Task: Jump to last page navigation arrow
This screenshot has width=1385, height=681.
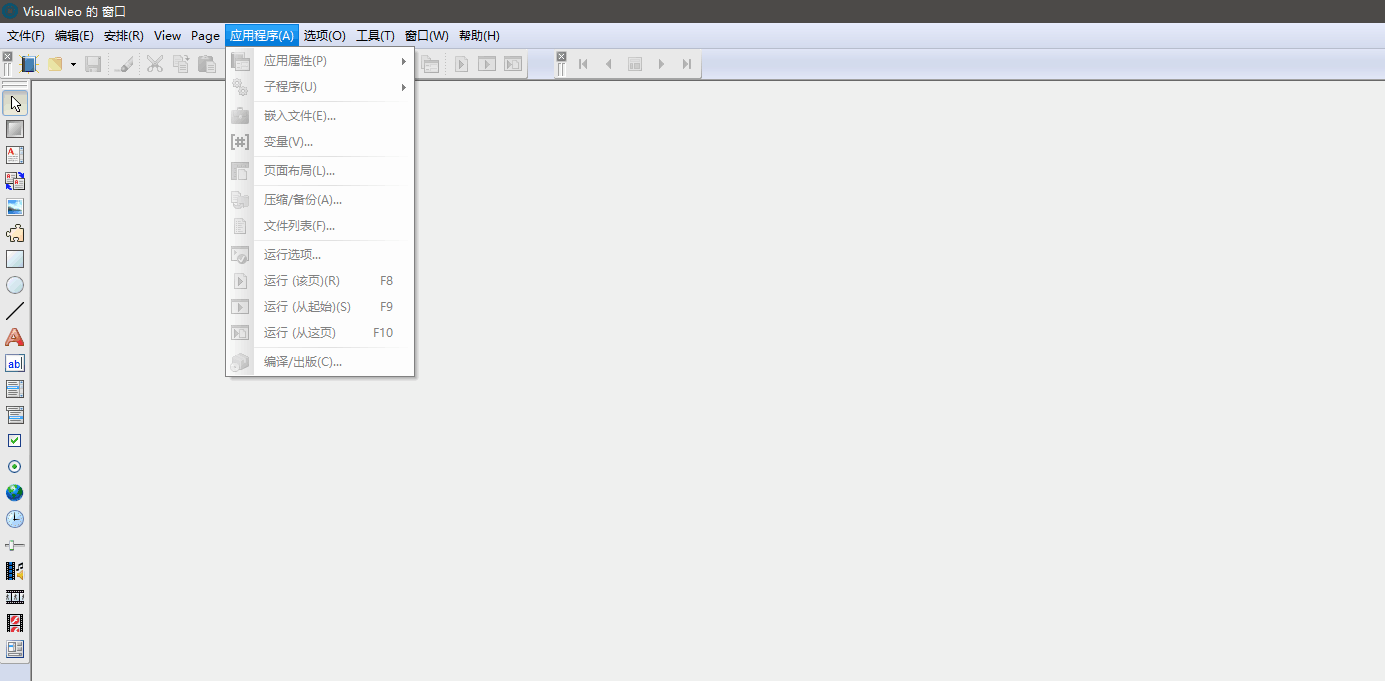Action: point(687,64)
